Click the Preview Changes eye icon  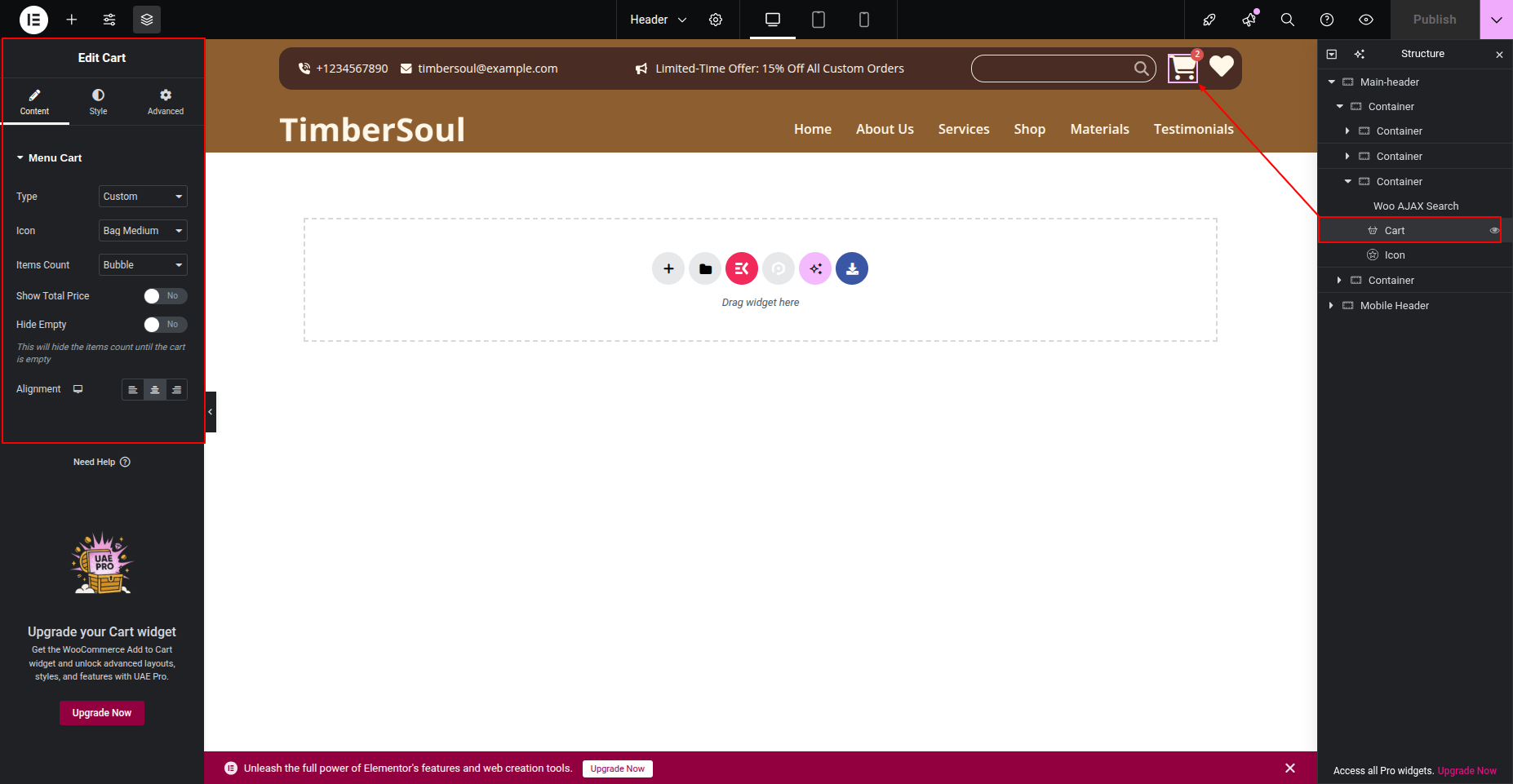(x=1366, y=20)
